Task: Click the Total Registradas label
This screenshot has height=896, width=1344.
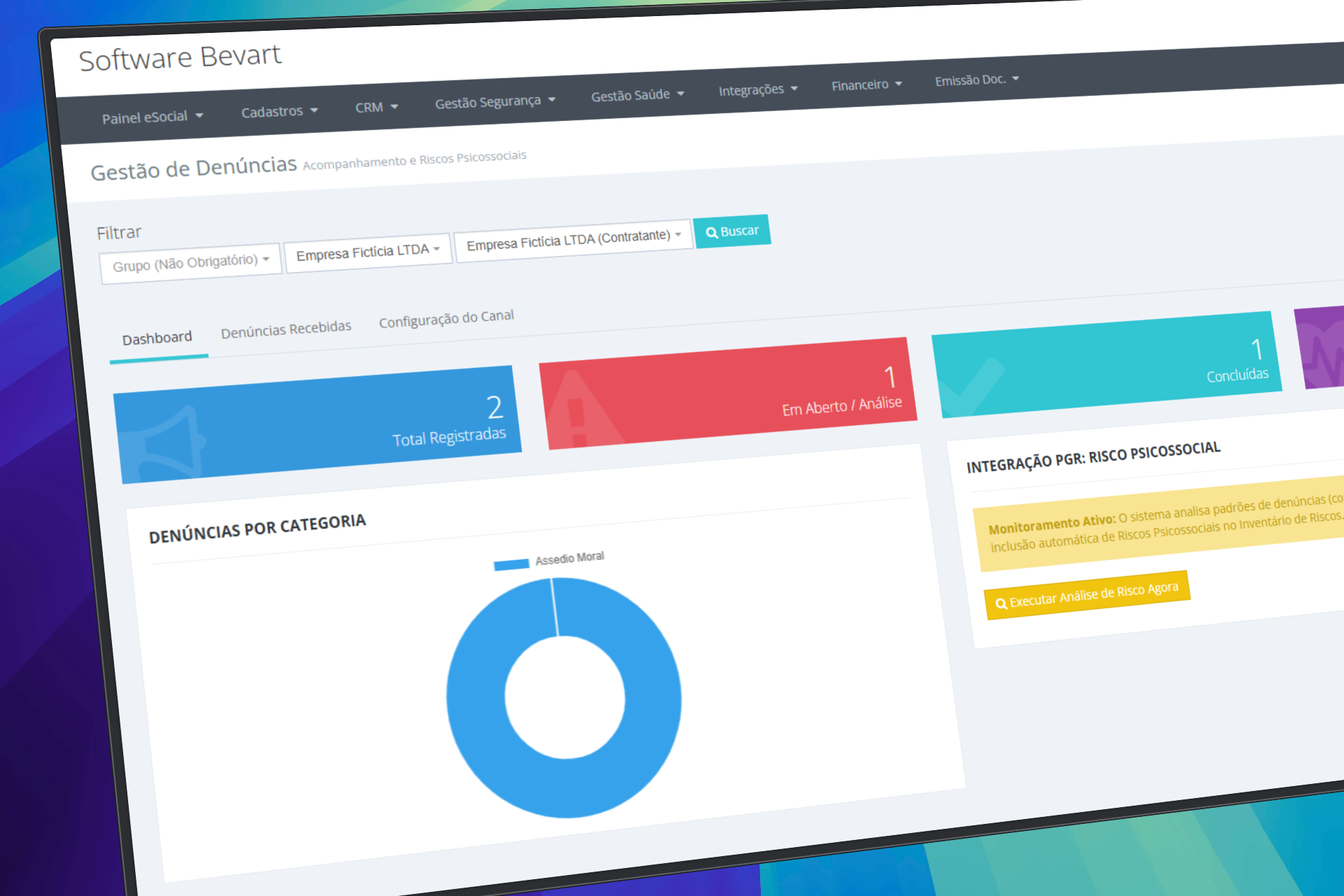Action: (x=449, y=437)
